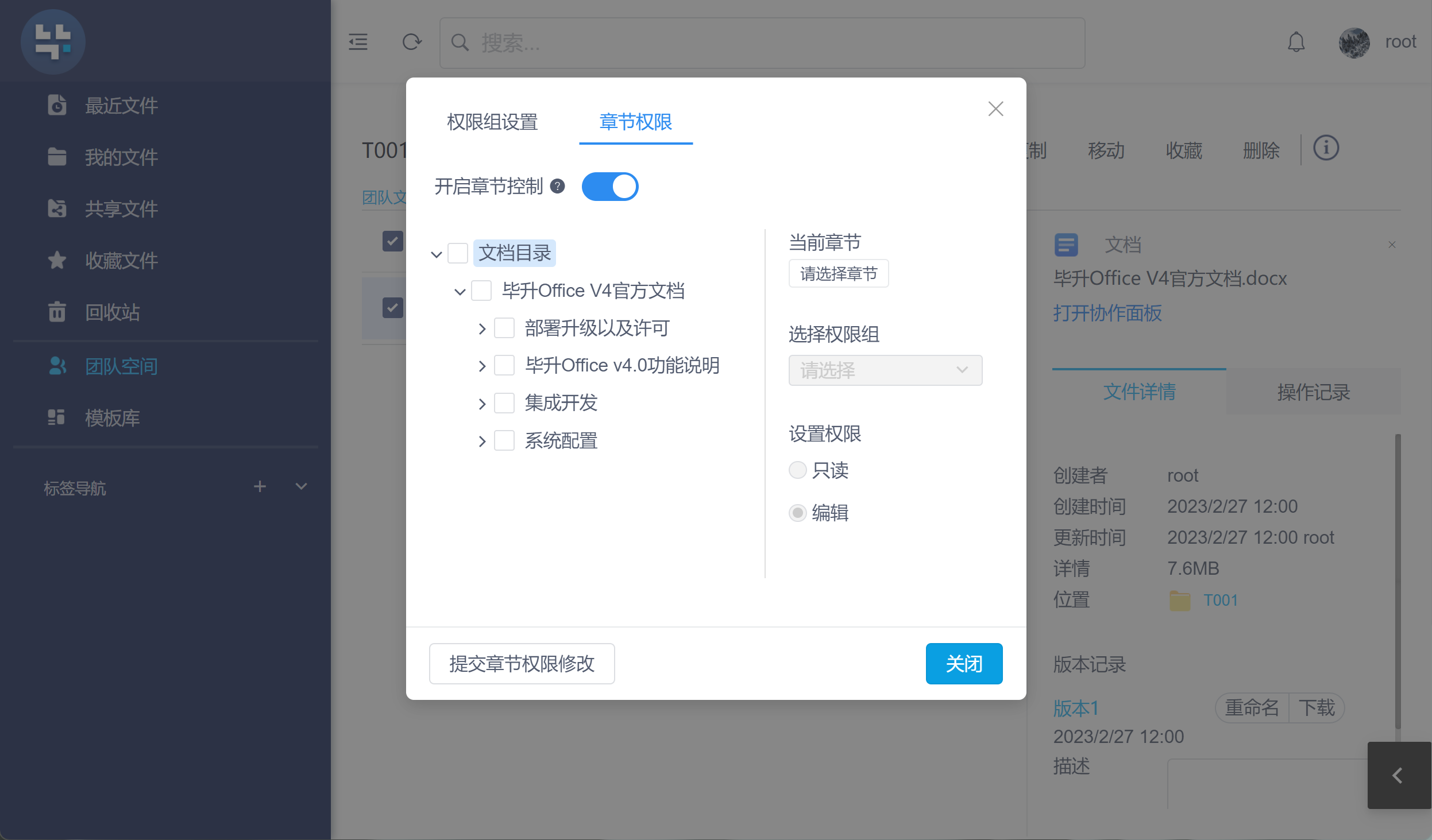This screenshot has height=840, width=1432.
Task: Switch to the 权限组设置 tab
Action: [492, 122]
